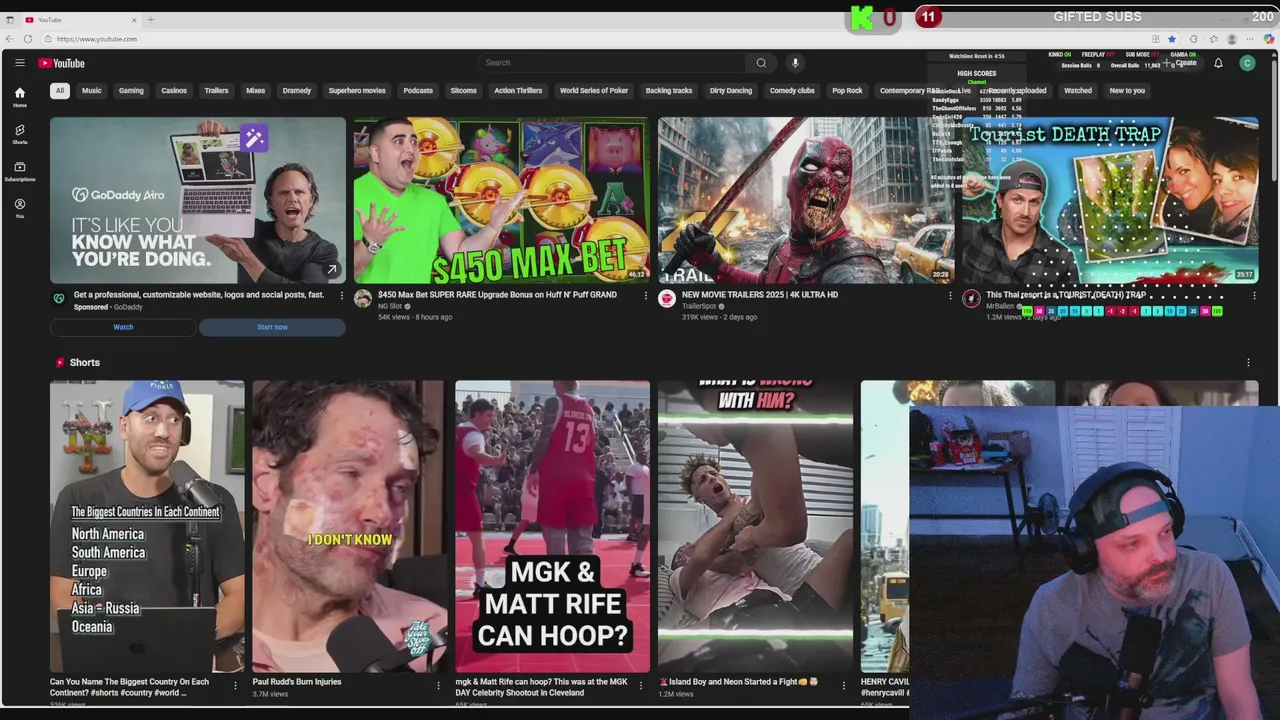Close the YouTube browser tab

click(x=134, y=20)
